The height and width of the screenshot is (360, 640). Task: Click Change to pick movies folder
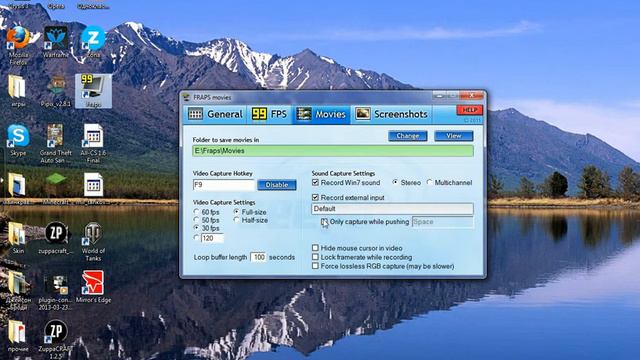(408, 136)
